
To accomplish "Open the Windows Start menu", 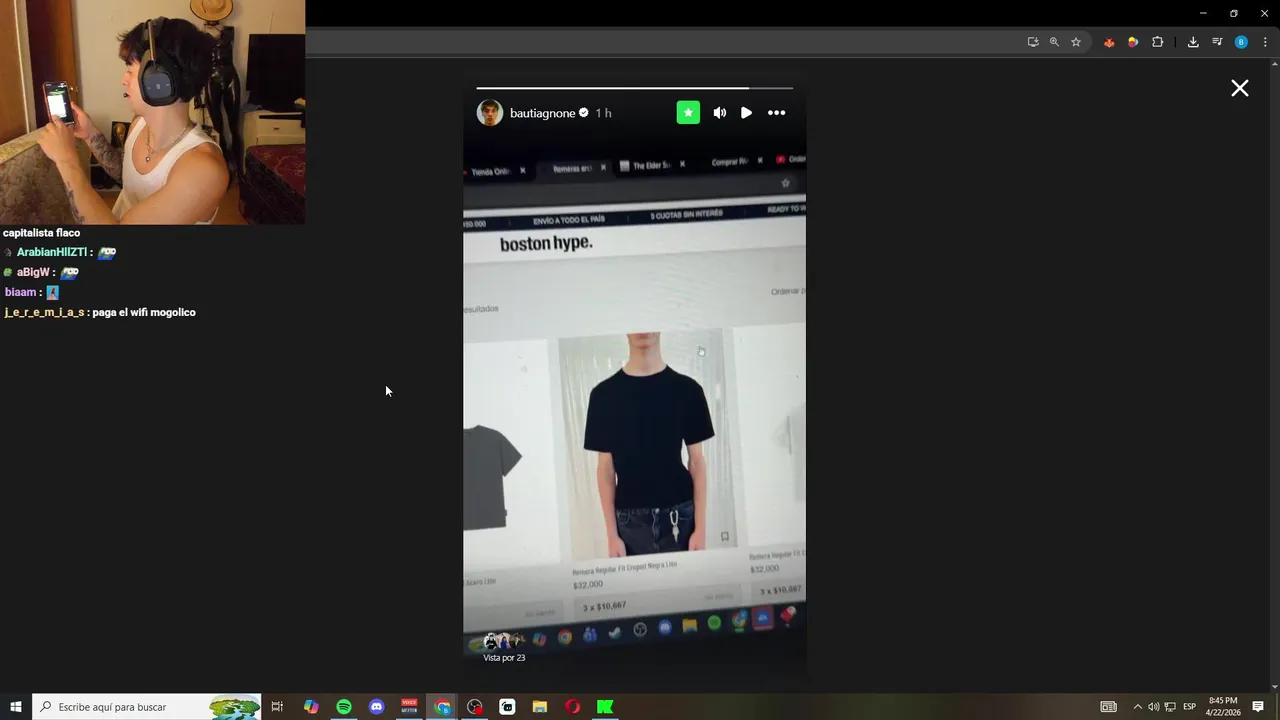I will click(16, 707).
